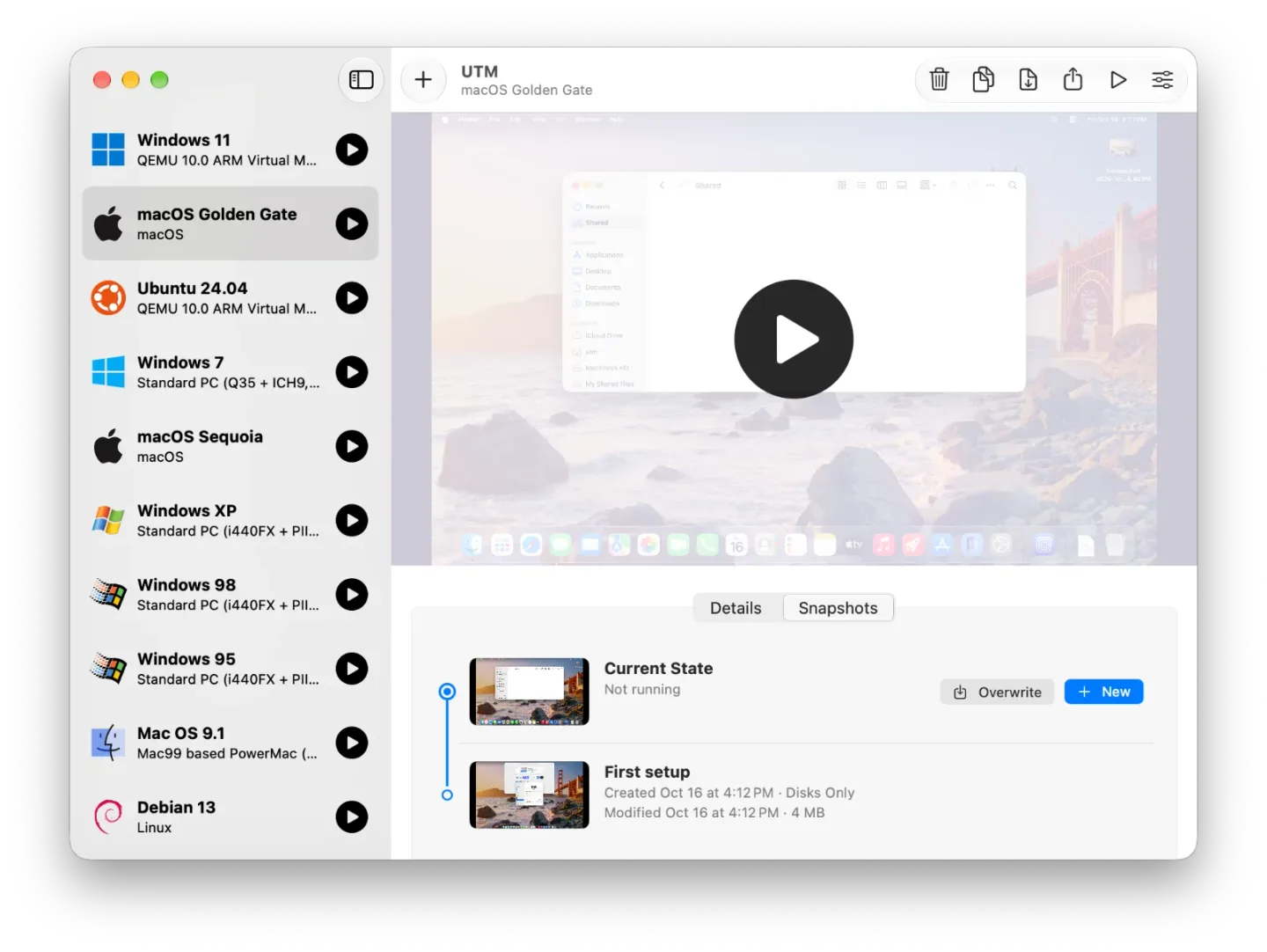The image size is (1267, 952).
Task: Switch to the Snapshots tab
Action: 838,608
